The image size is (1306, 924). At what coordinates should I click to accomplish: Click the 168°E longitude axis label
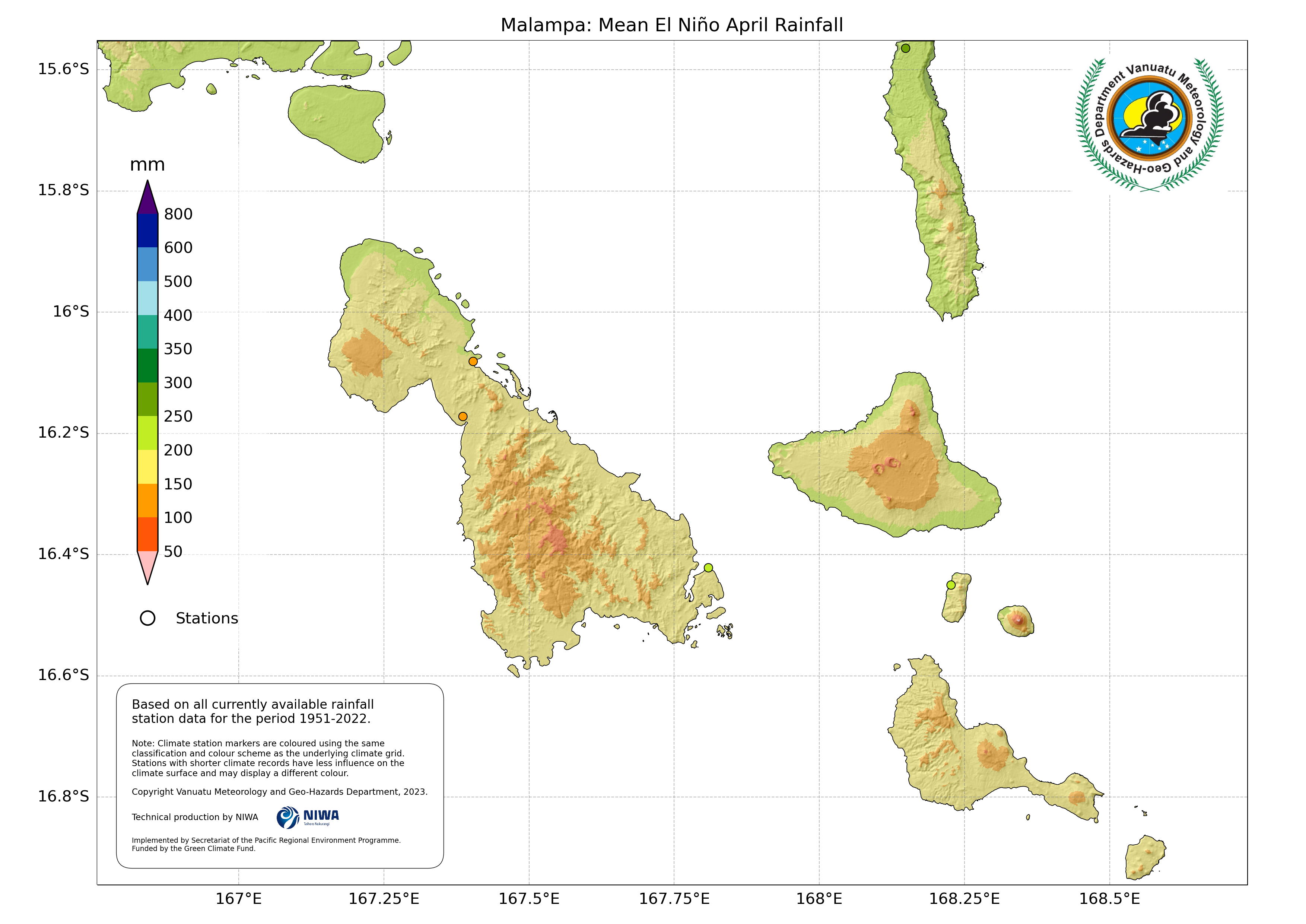point(819,899)
